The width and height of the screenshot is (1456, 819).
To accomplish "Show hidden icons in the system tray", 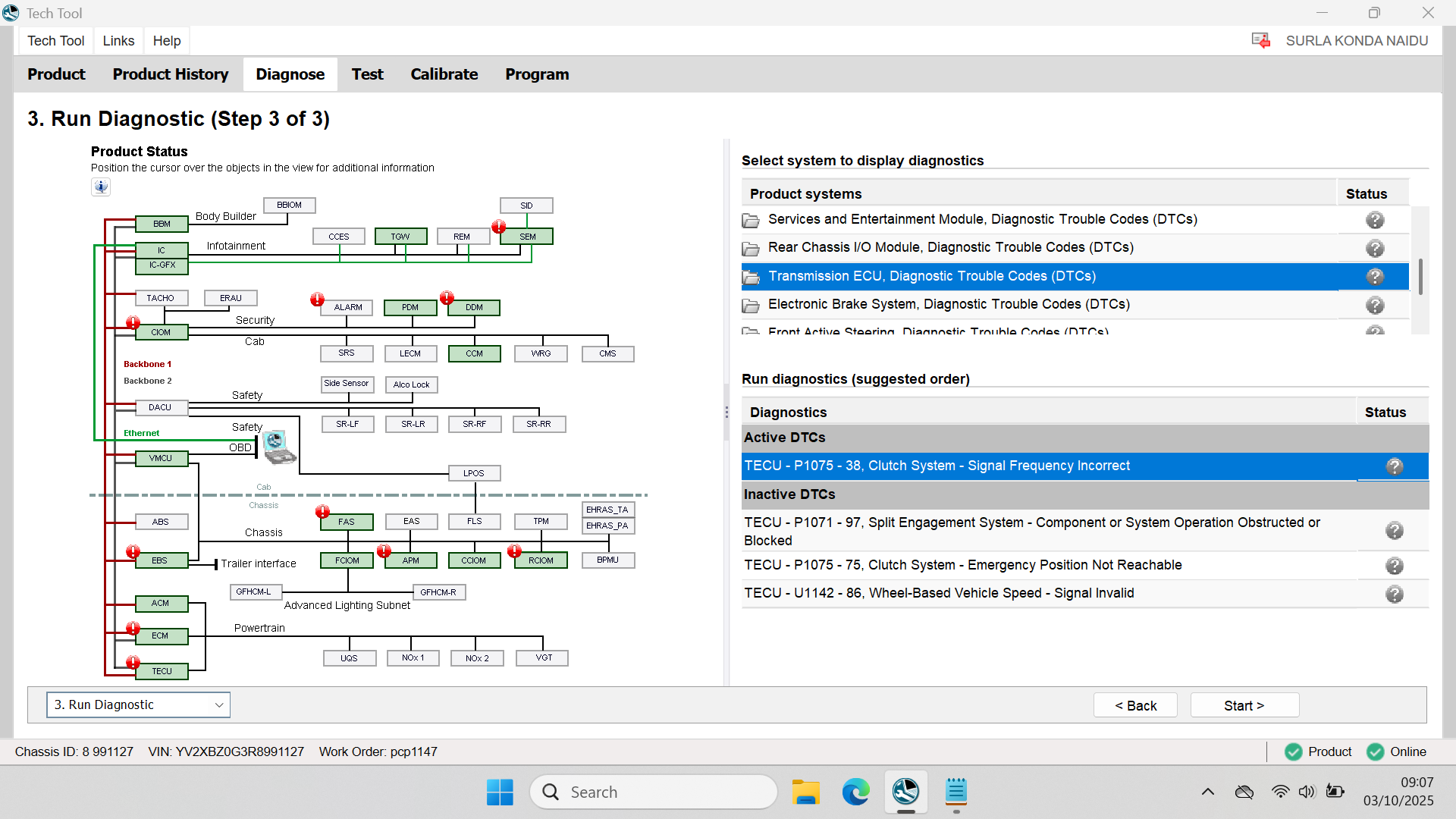I will tap(1208, 792).
